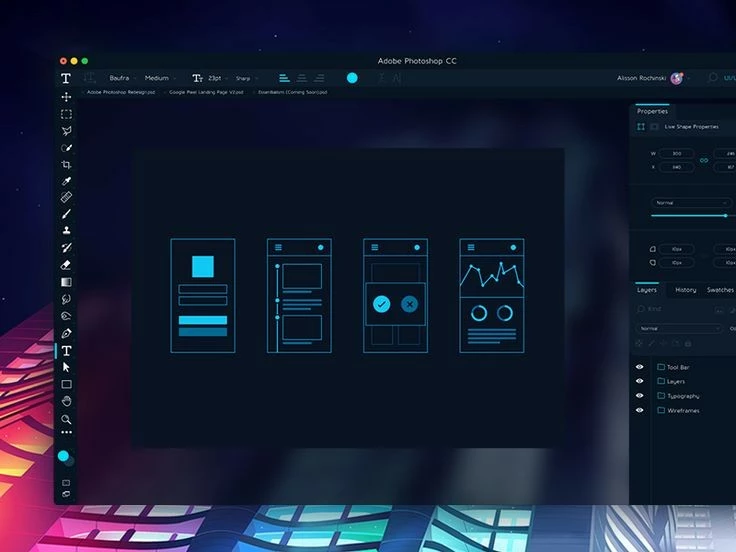
Task: Switch to the Coming Soon document tab
Action: click(292, 92)
